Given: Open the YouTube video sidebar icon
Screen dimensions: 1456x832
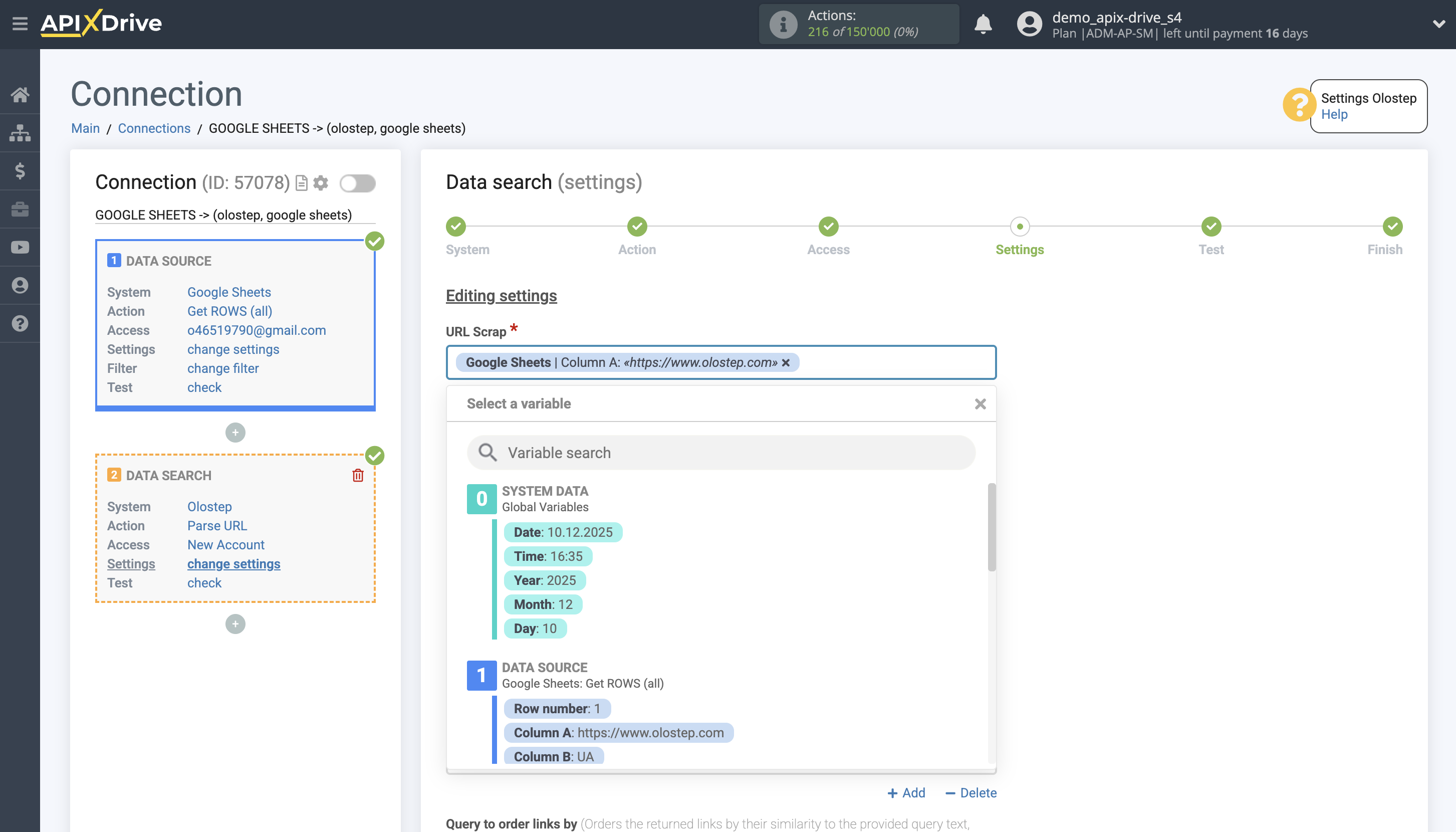Looking at the screenshot, I should click(20, 248).
